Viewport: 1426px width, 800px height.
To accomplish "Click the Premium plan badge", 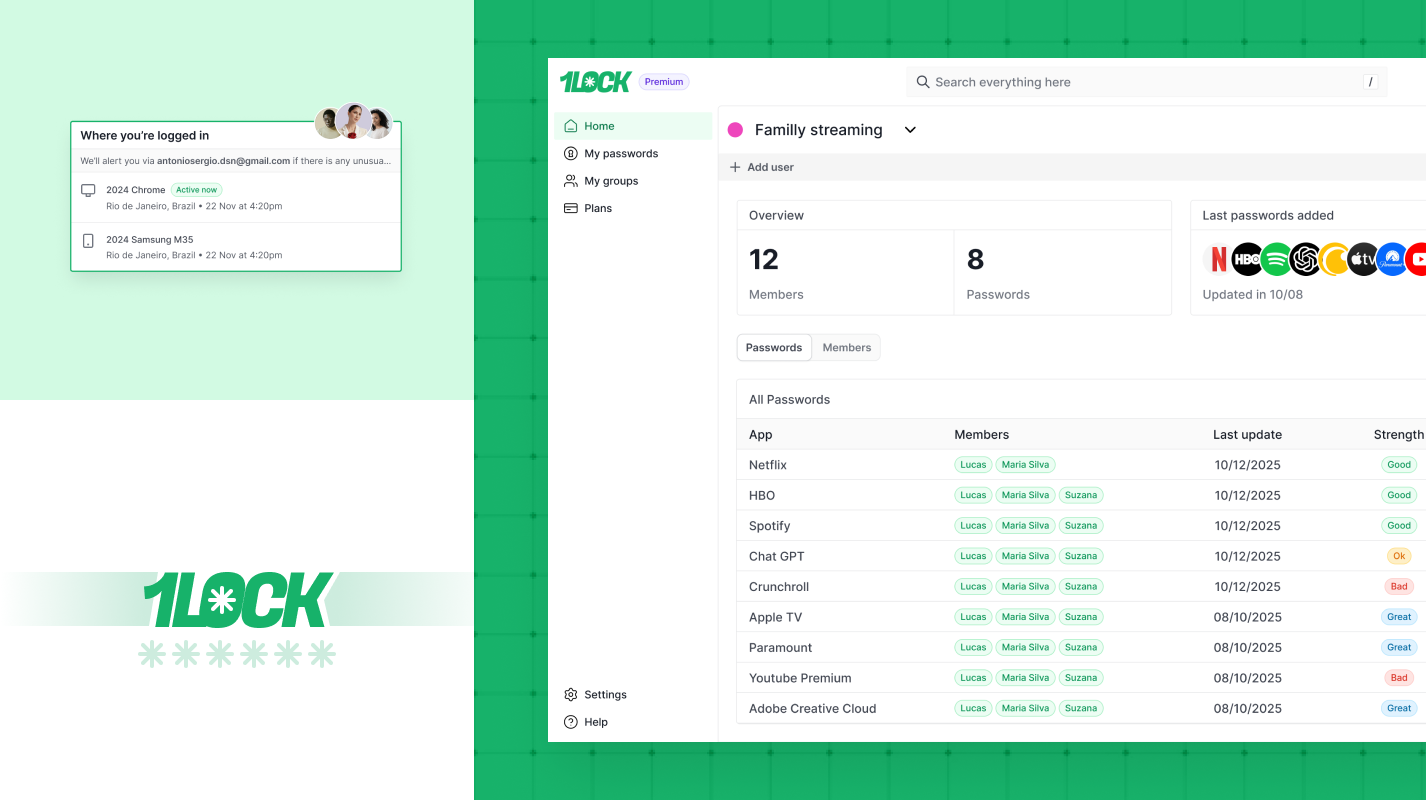I will [x=664, y=82].
